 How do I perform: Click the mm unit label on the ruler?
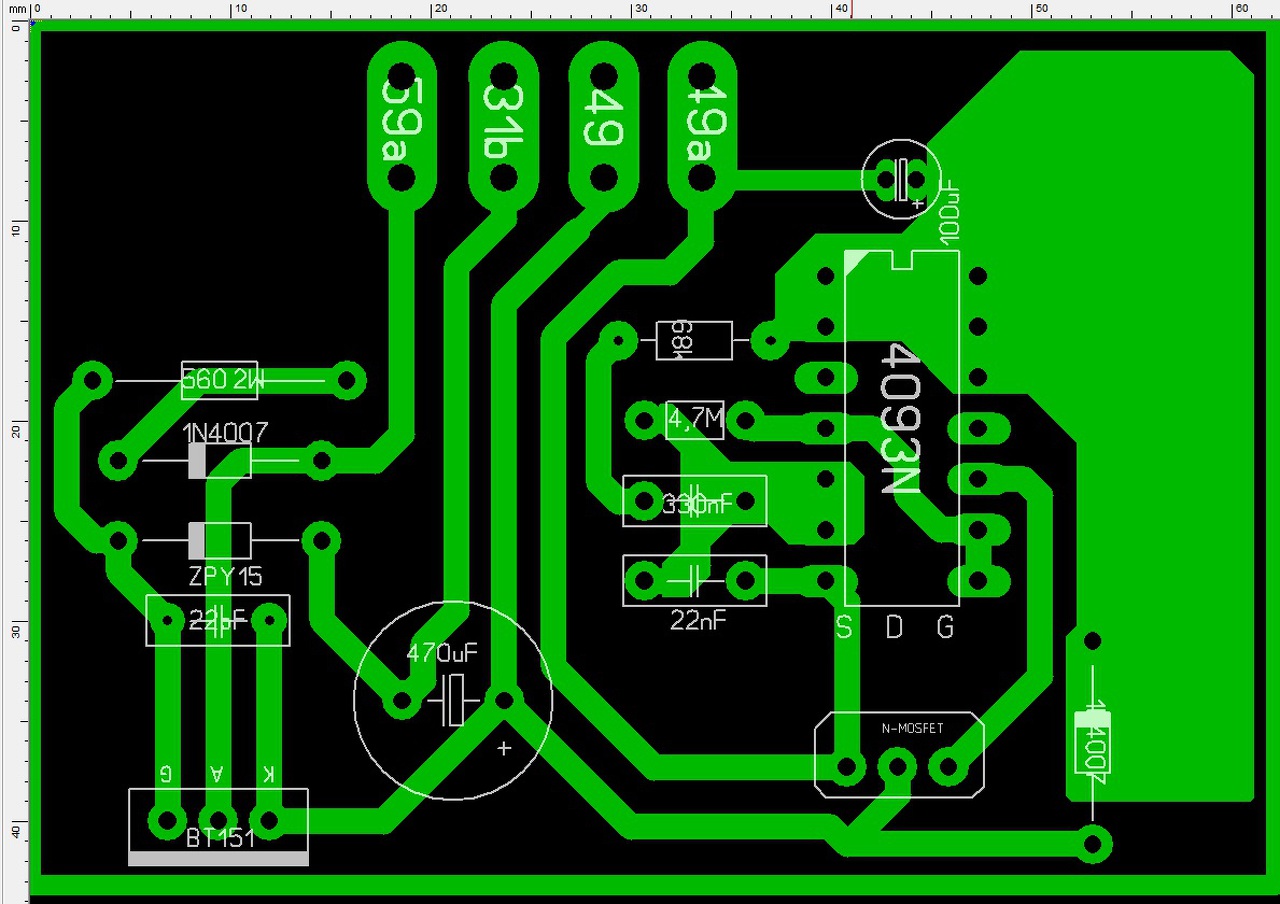pos(17,8)
